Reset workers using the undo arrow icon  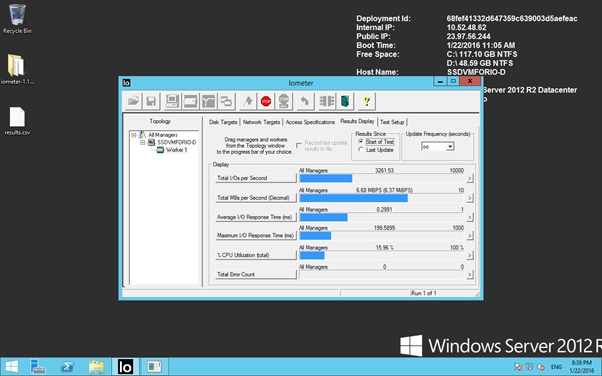point(305,101)
